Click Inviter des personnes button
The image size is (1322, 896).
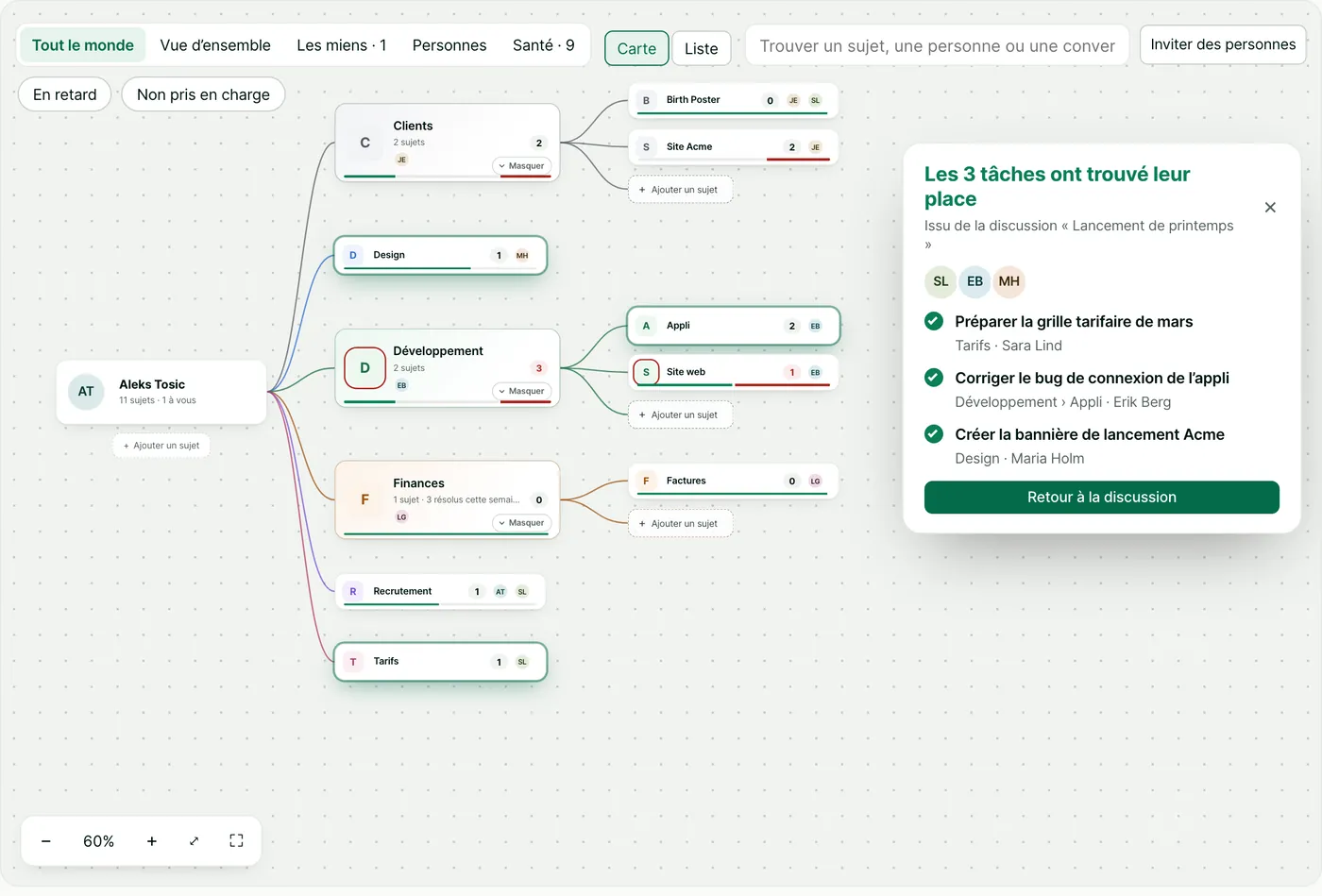click(1223, 44)
